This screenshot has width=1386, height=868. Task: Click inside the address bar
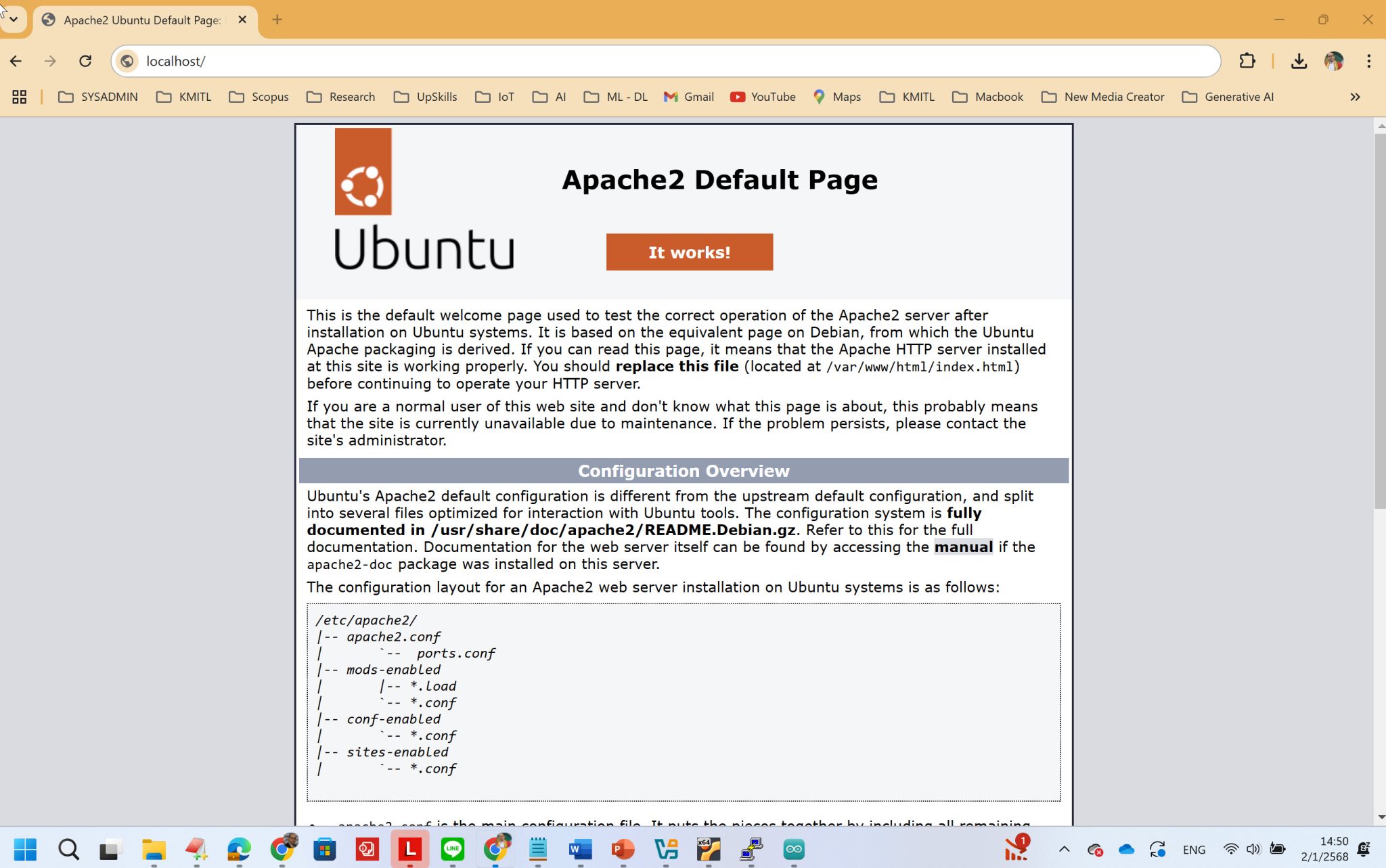click(x=406, y=61)
